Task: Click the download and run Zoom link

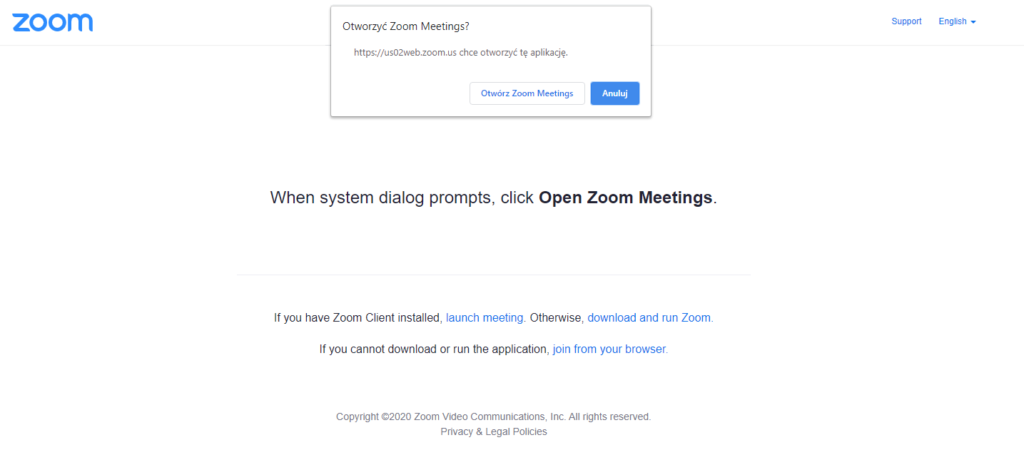Action: click(649, 318)
